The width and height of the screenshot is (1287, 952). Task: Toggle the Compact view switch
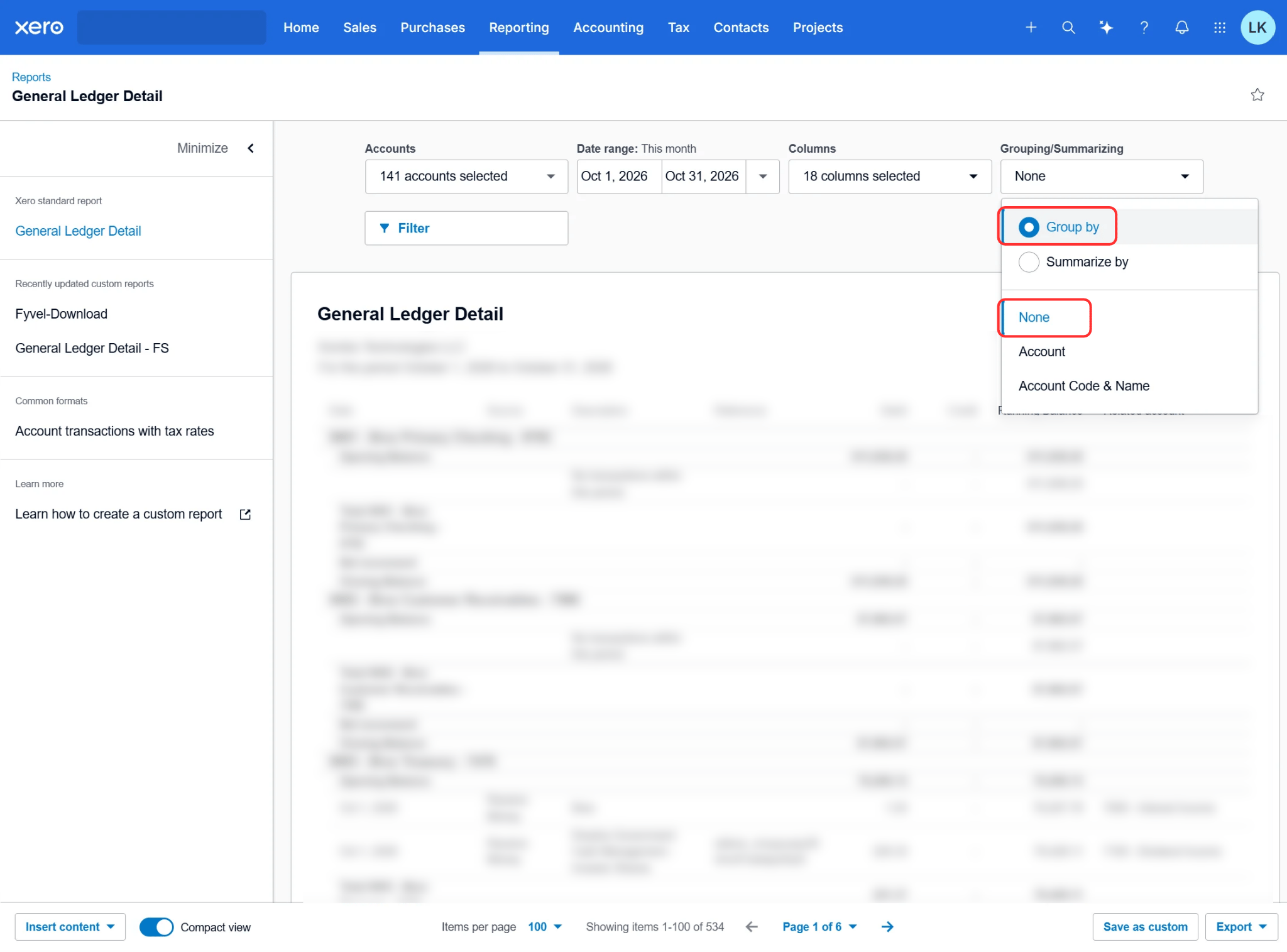click(x=156, y=927)
